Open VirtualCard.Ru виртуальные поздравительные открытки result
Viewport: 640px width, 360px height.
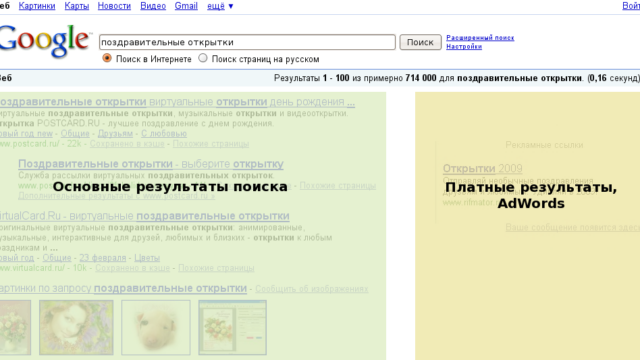(x=144, y=216)
